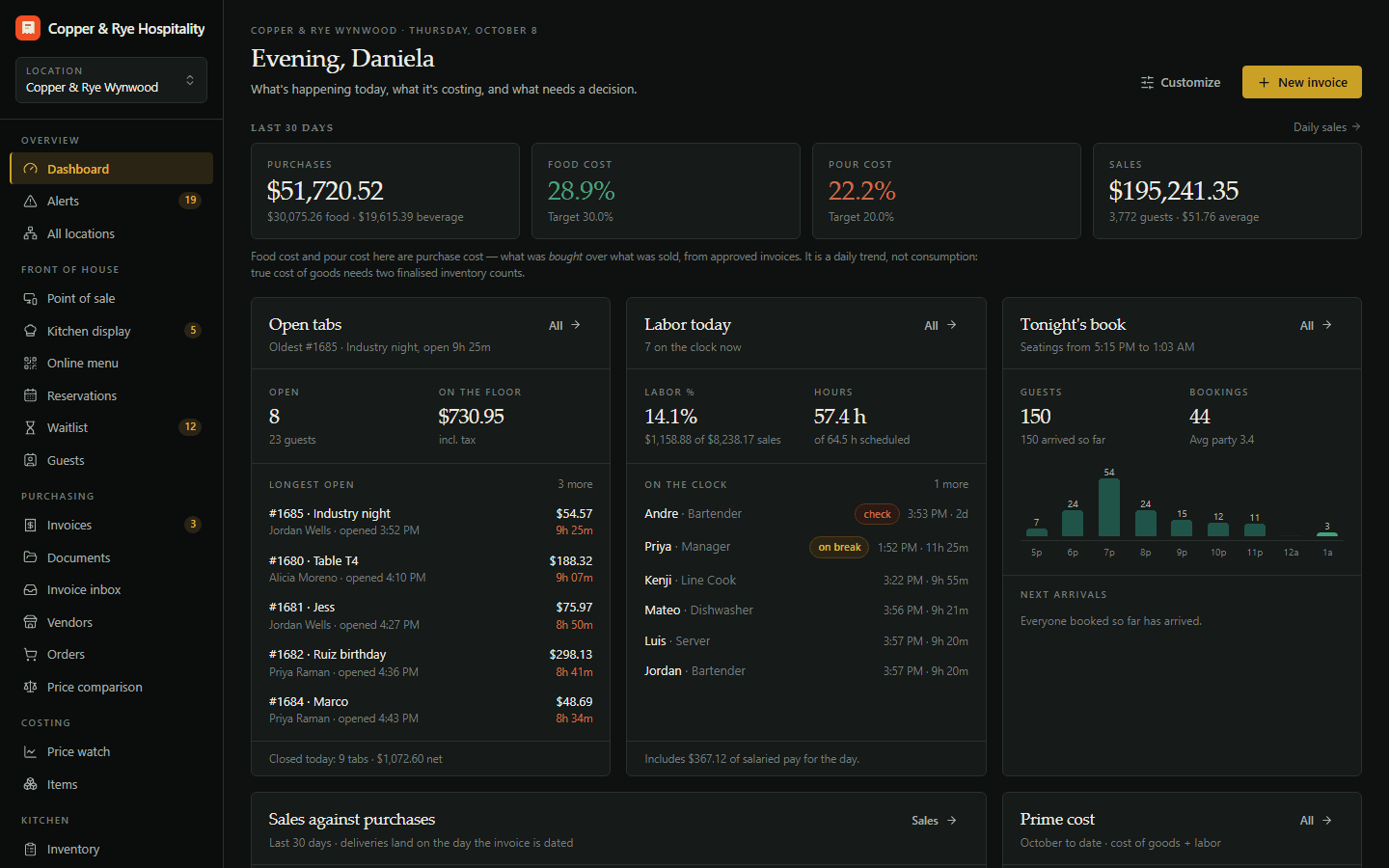Click the Customize sliders icon
1389x868 pixels.
[1147, 82]
